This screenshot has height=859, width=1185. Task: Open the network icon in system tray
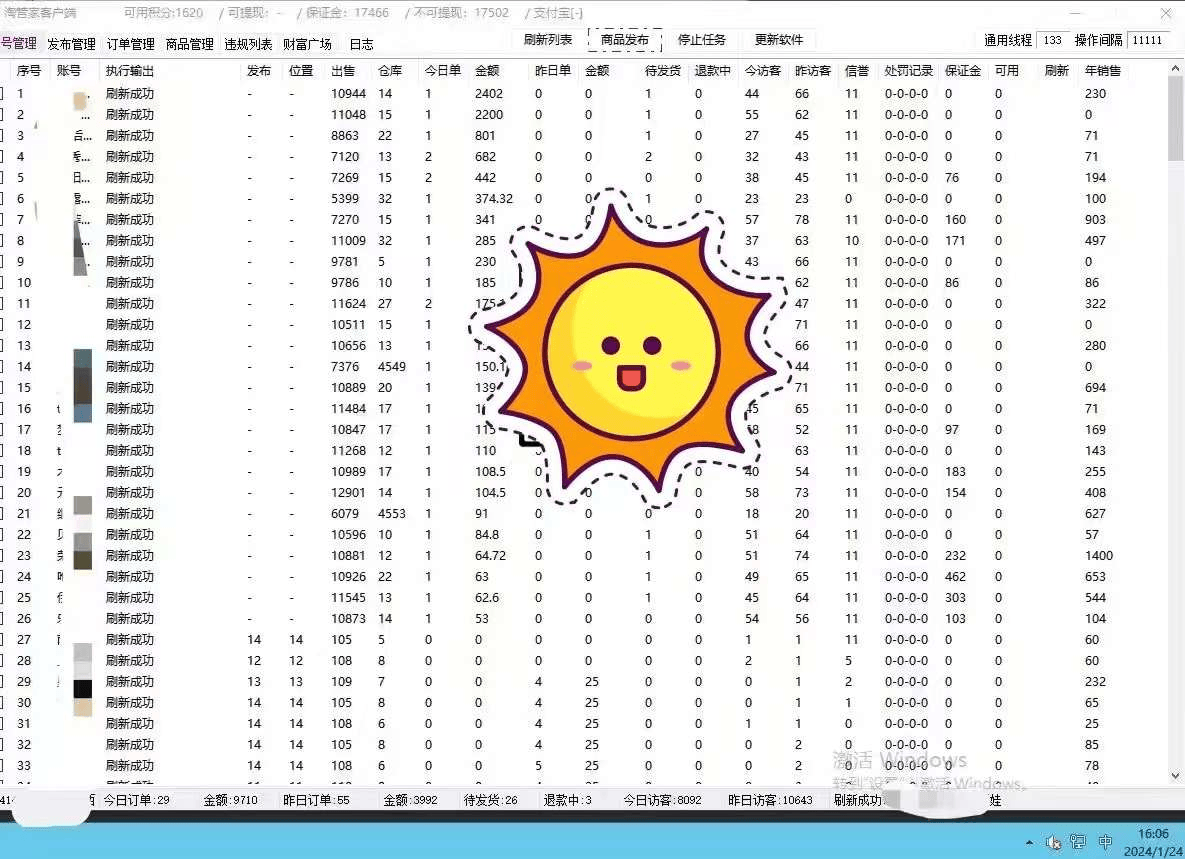tap(1078, 842)
